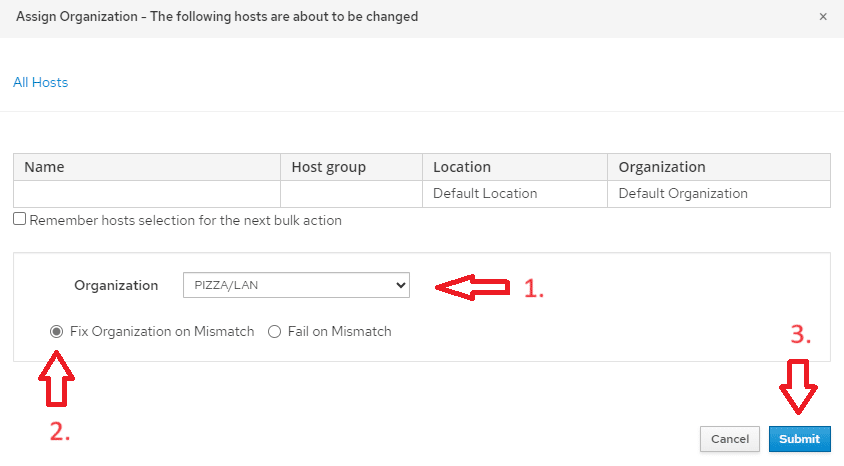Close the Assign Organization dialog
The image size is (844, 466).
[x=822, y=17]
